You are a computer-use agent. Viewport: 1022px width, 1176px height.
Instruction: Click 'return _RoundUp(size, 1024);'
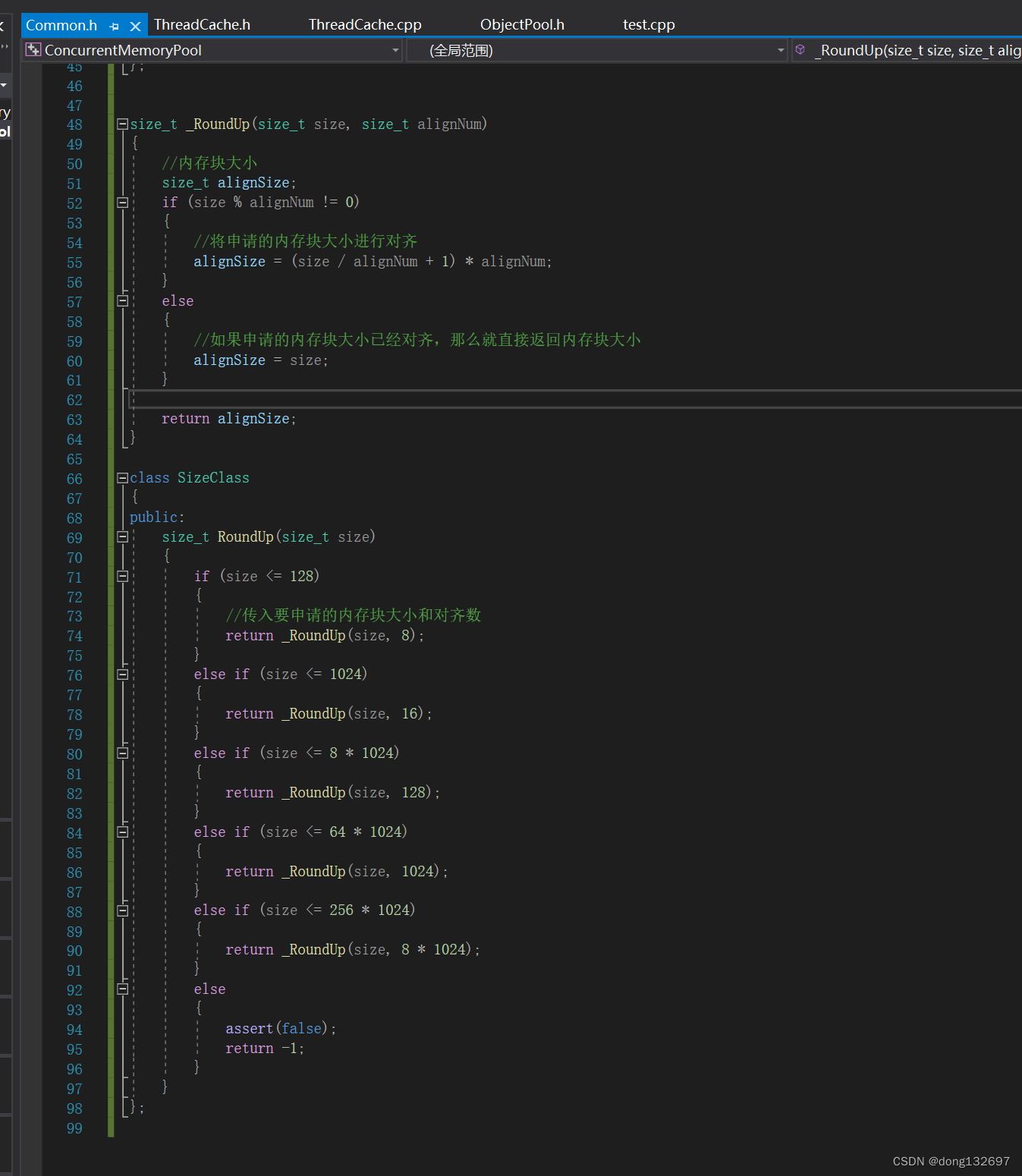click(337, 872)
